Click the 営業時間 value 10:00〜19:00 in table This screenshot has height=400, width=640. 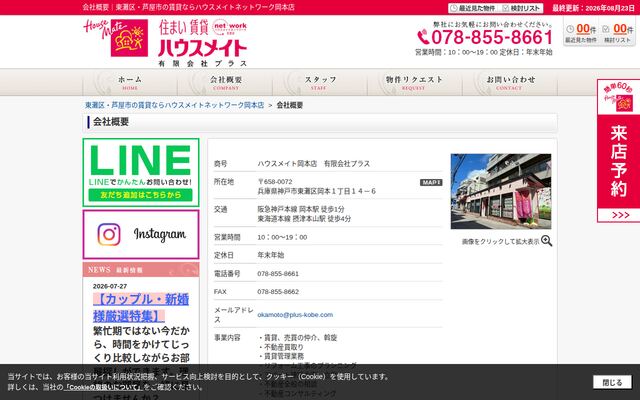tap(282, 237)
